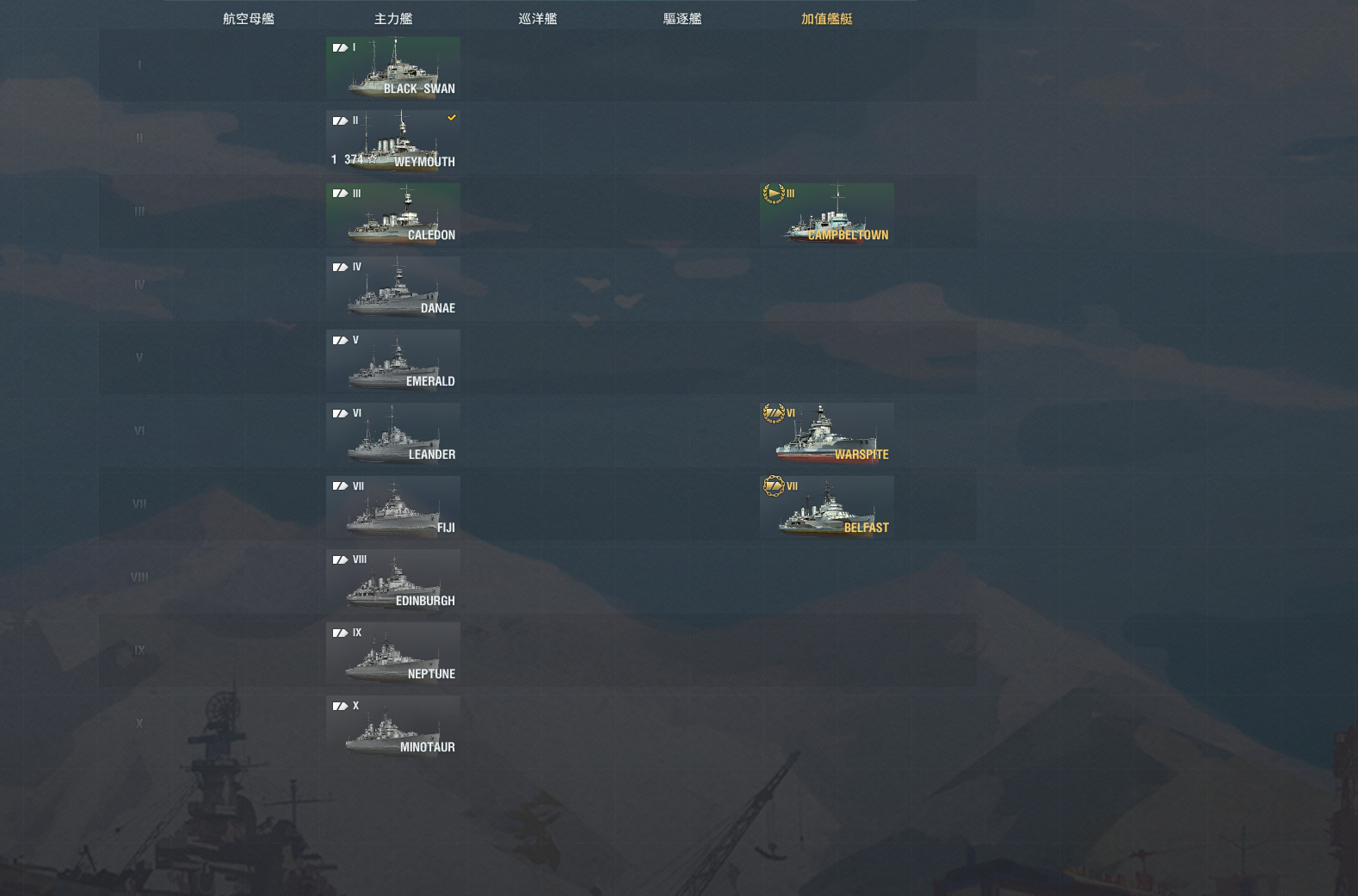Click the Belfast premium wreath icon
This screenshot has width=1358, height=896.
coord(774,486)
